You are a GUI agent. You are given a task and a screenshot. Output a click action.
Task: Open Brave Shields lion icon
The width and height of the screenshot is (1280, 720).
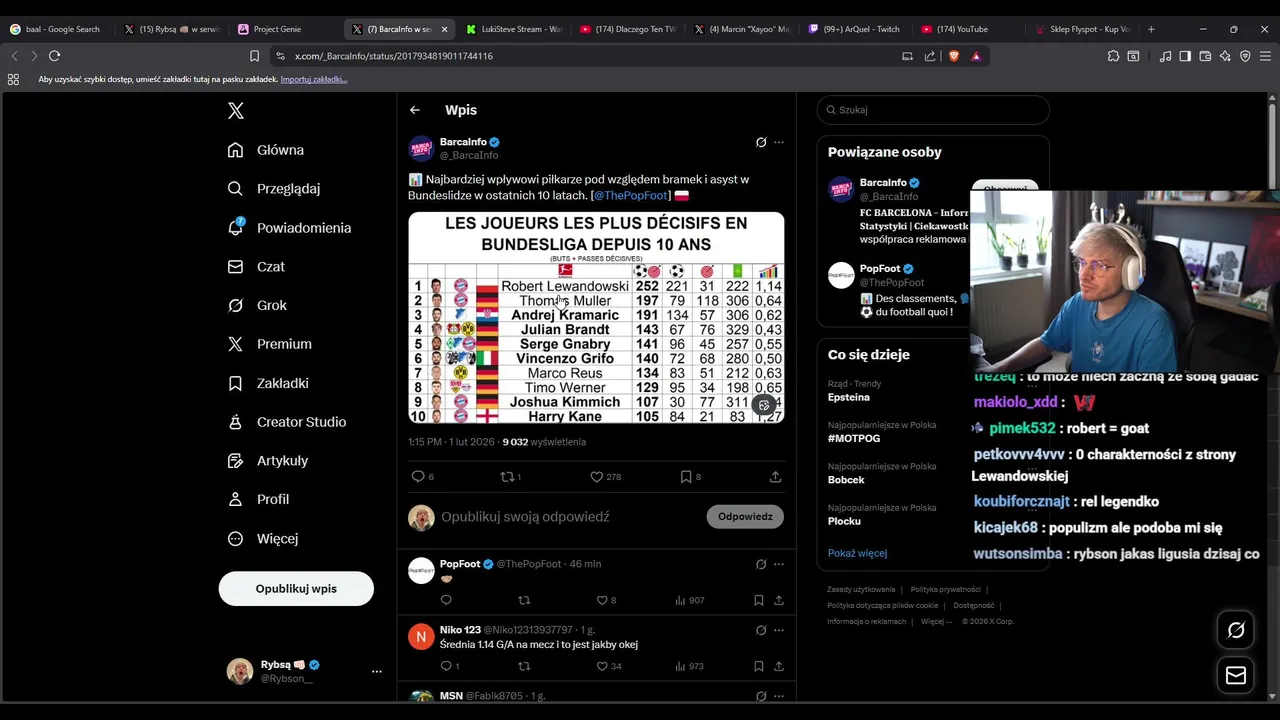[954, 56]
